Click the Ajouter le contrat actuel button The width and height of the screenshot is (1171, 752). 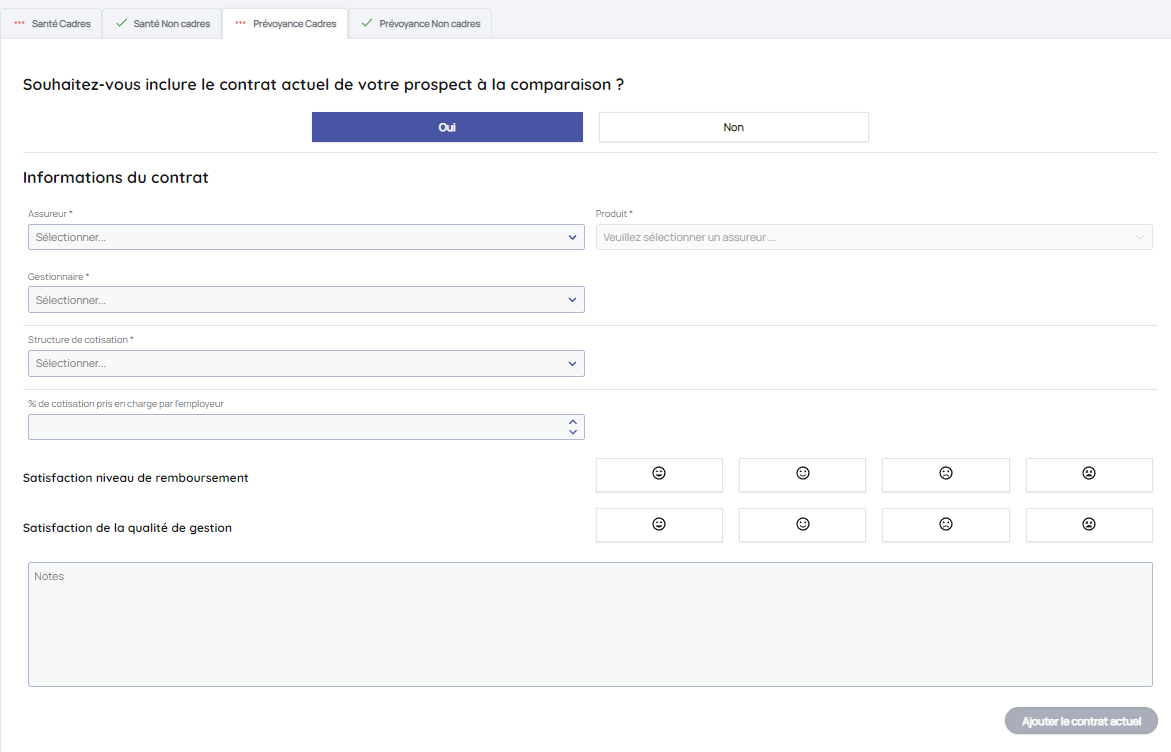(x=1081, y=721)
